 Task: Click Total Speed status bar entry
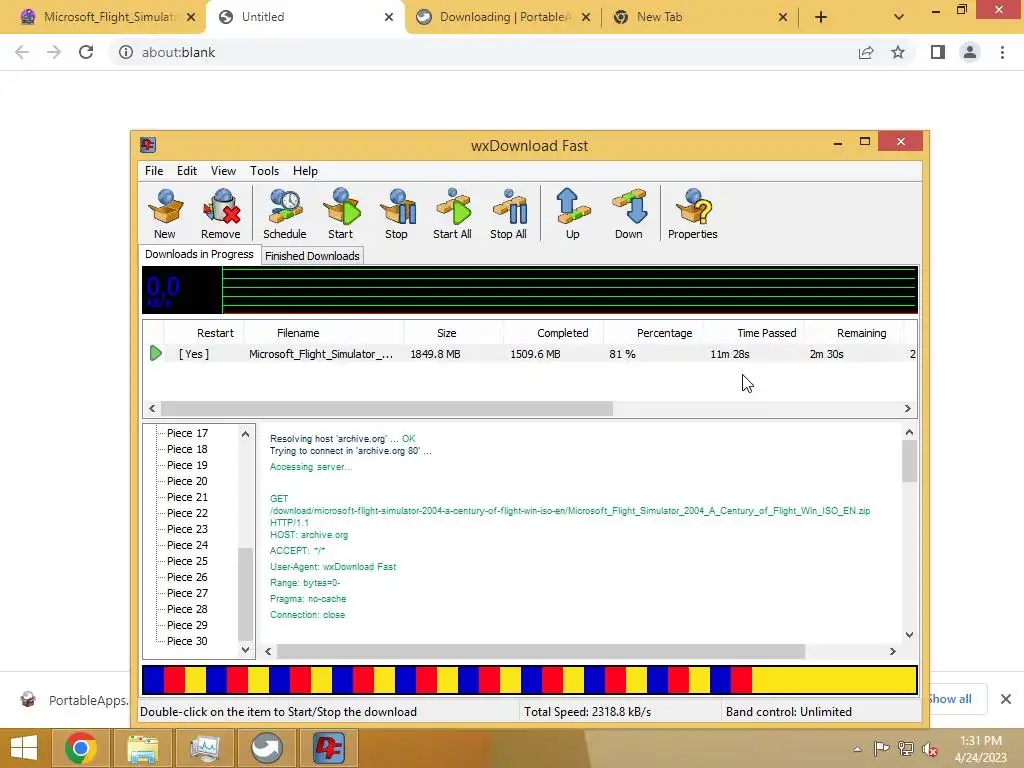pyautogui.click(x=587, y=712)
